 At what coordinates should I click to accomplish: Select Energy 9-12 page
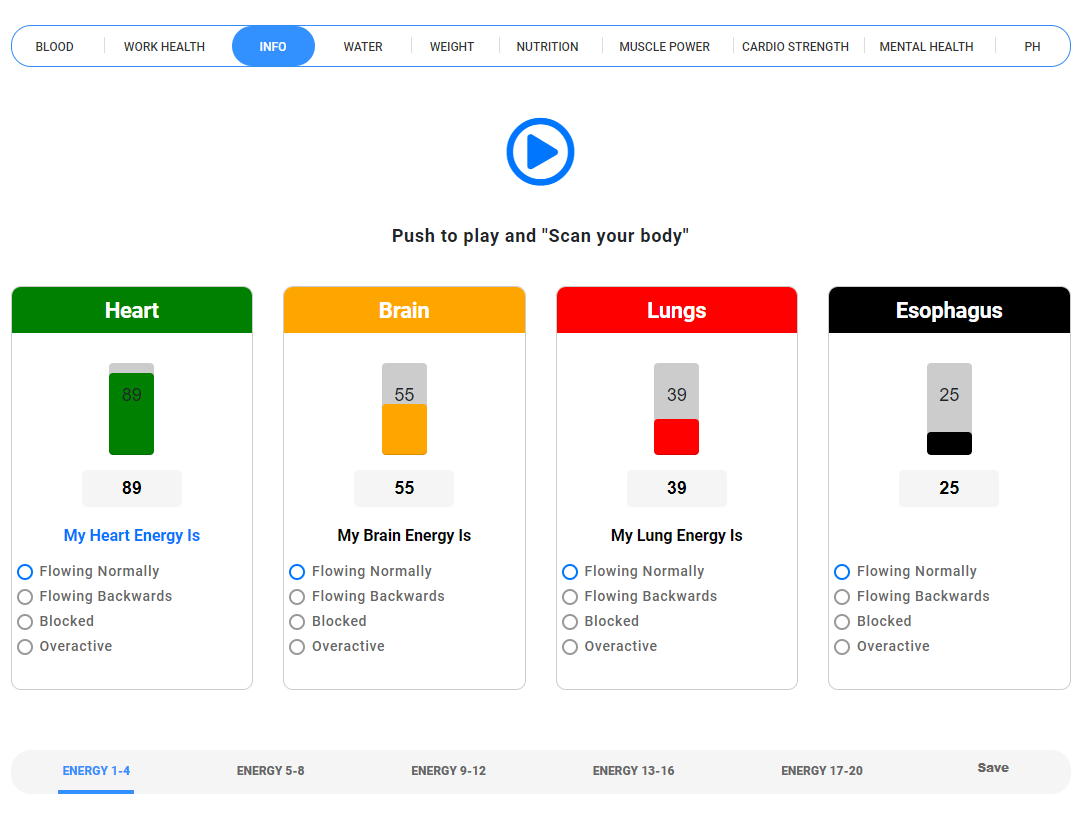click(x=448, y=771)
